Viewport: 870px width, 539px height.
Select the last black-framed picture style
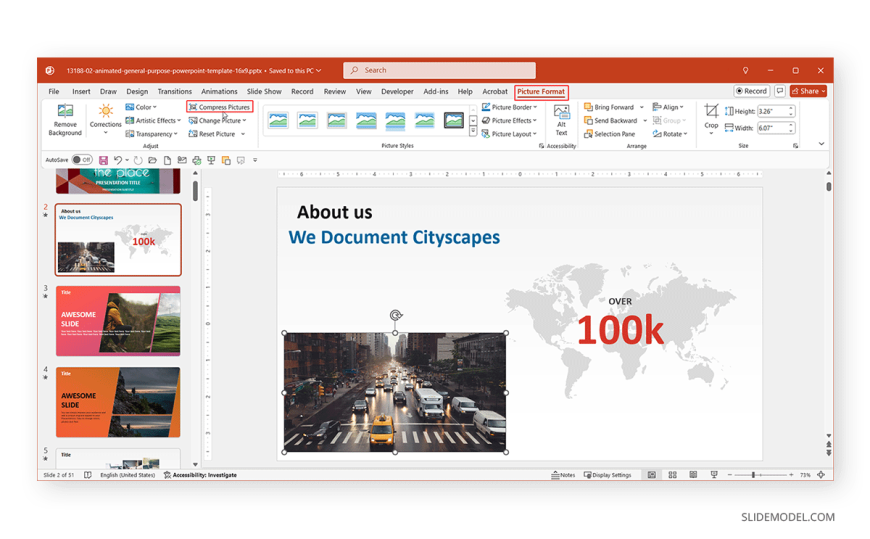453,120
